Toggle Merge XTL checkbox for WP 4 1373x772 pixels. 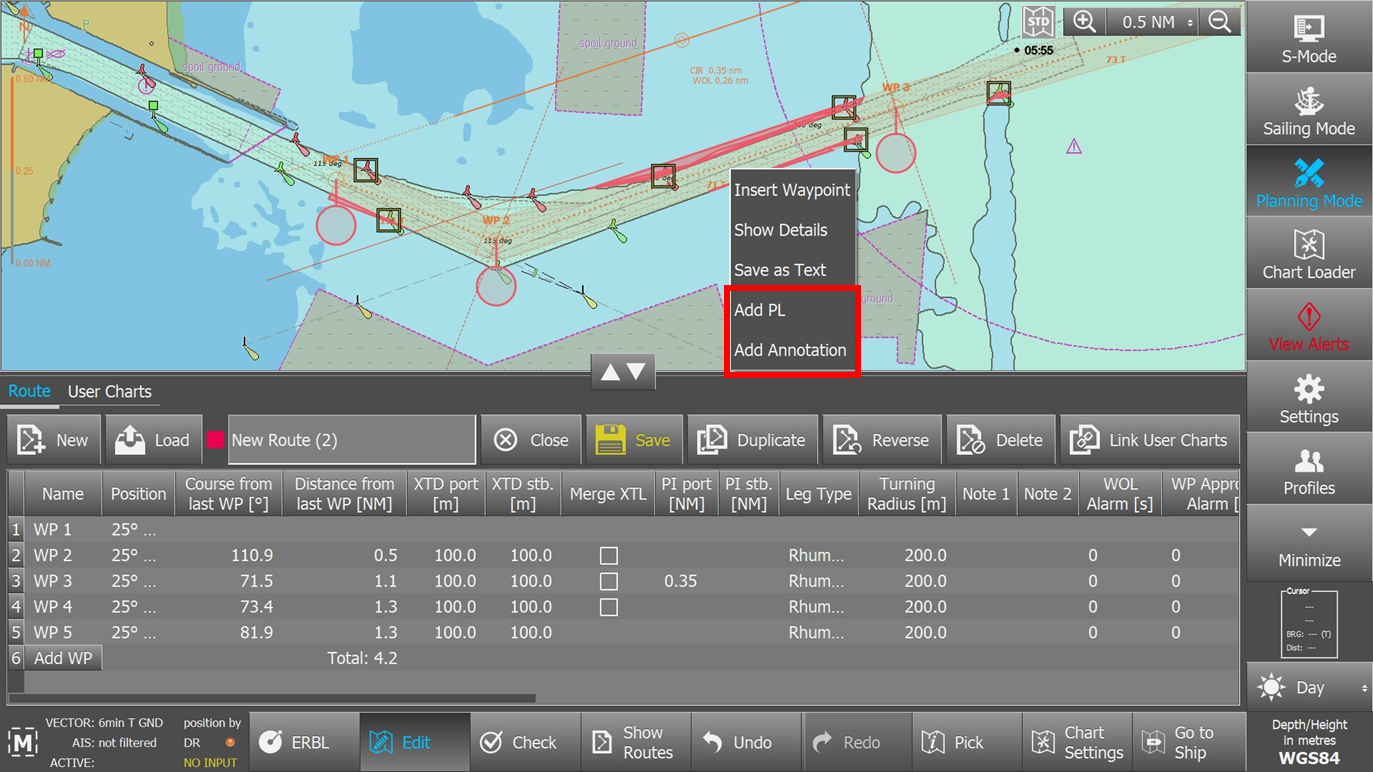[608, 607]
